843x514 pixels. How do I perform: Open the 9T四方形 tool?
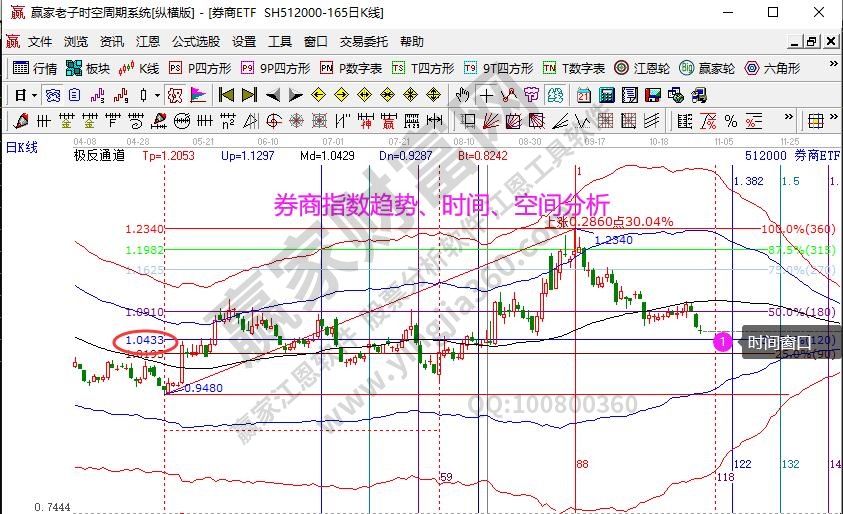pos(498,68)
